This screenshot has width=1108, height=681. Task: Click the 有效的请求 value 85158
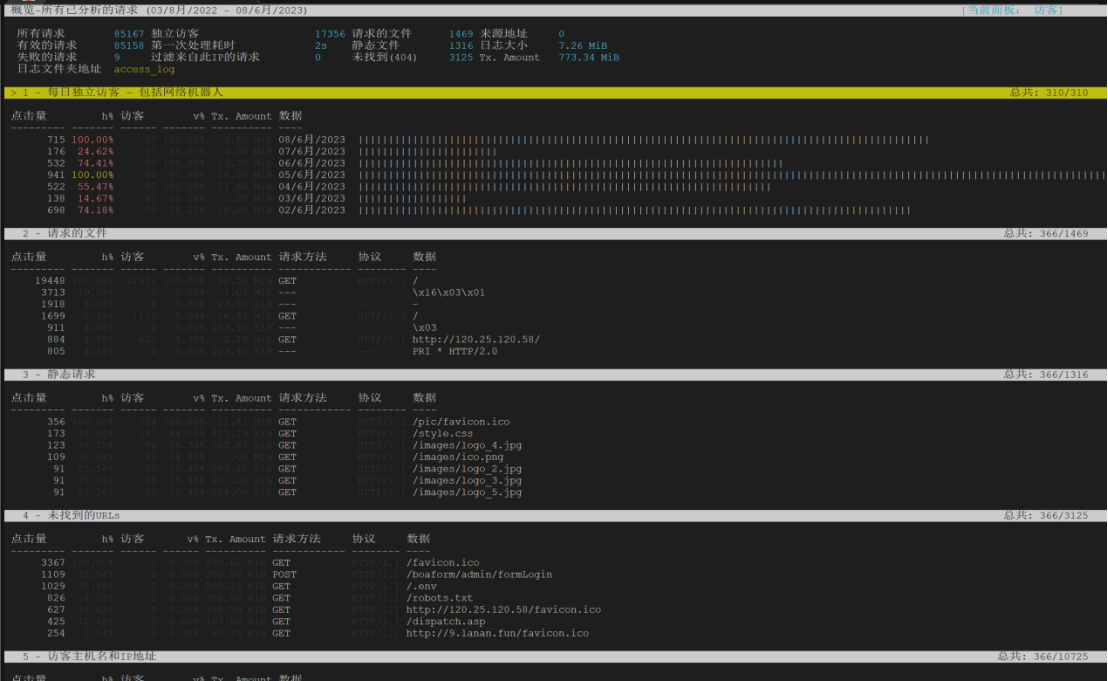(129, 45)
